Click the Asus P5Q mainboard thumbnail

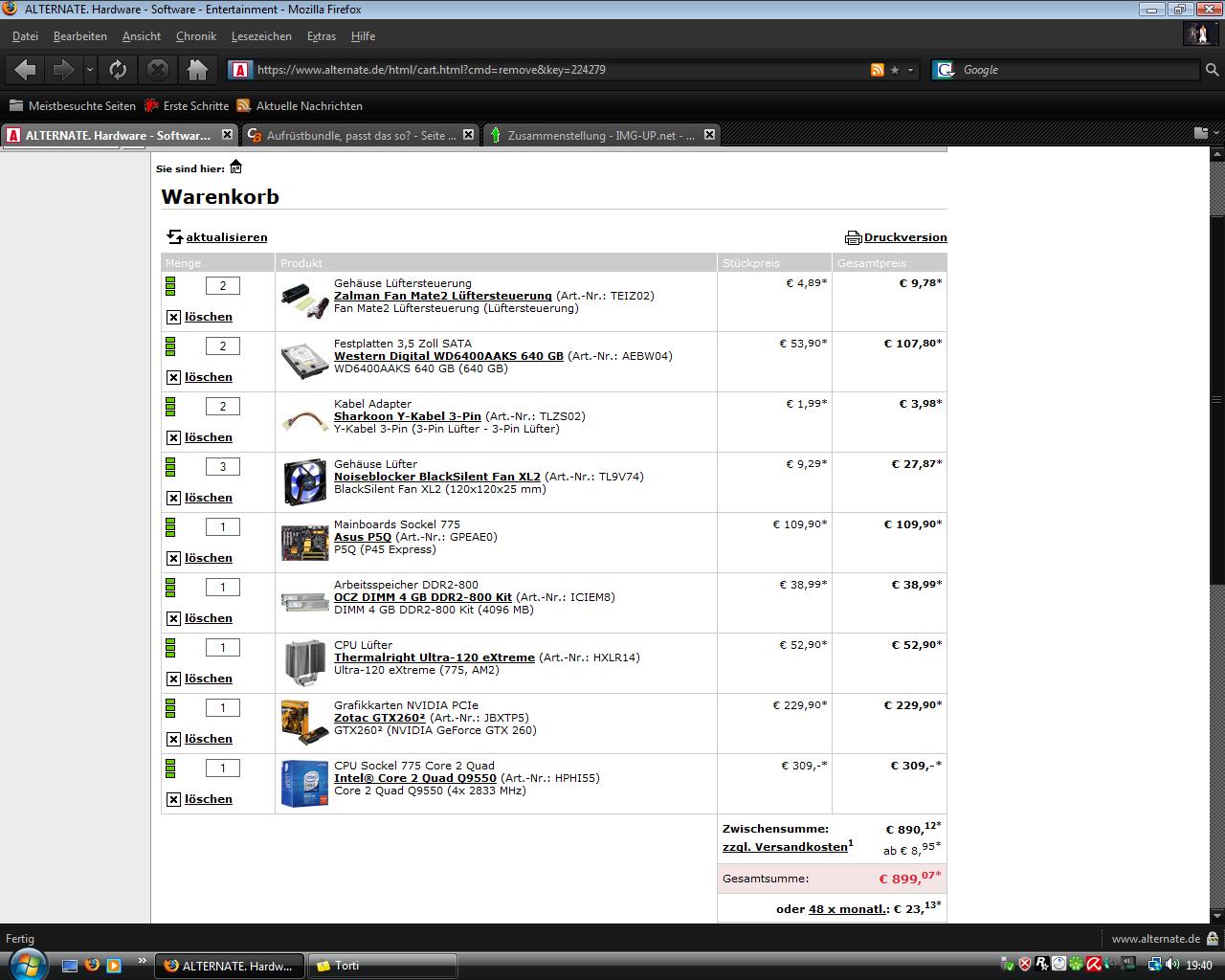tap(305, 543)
